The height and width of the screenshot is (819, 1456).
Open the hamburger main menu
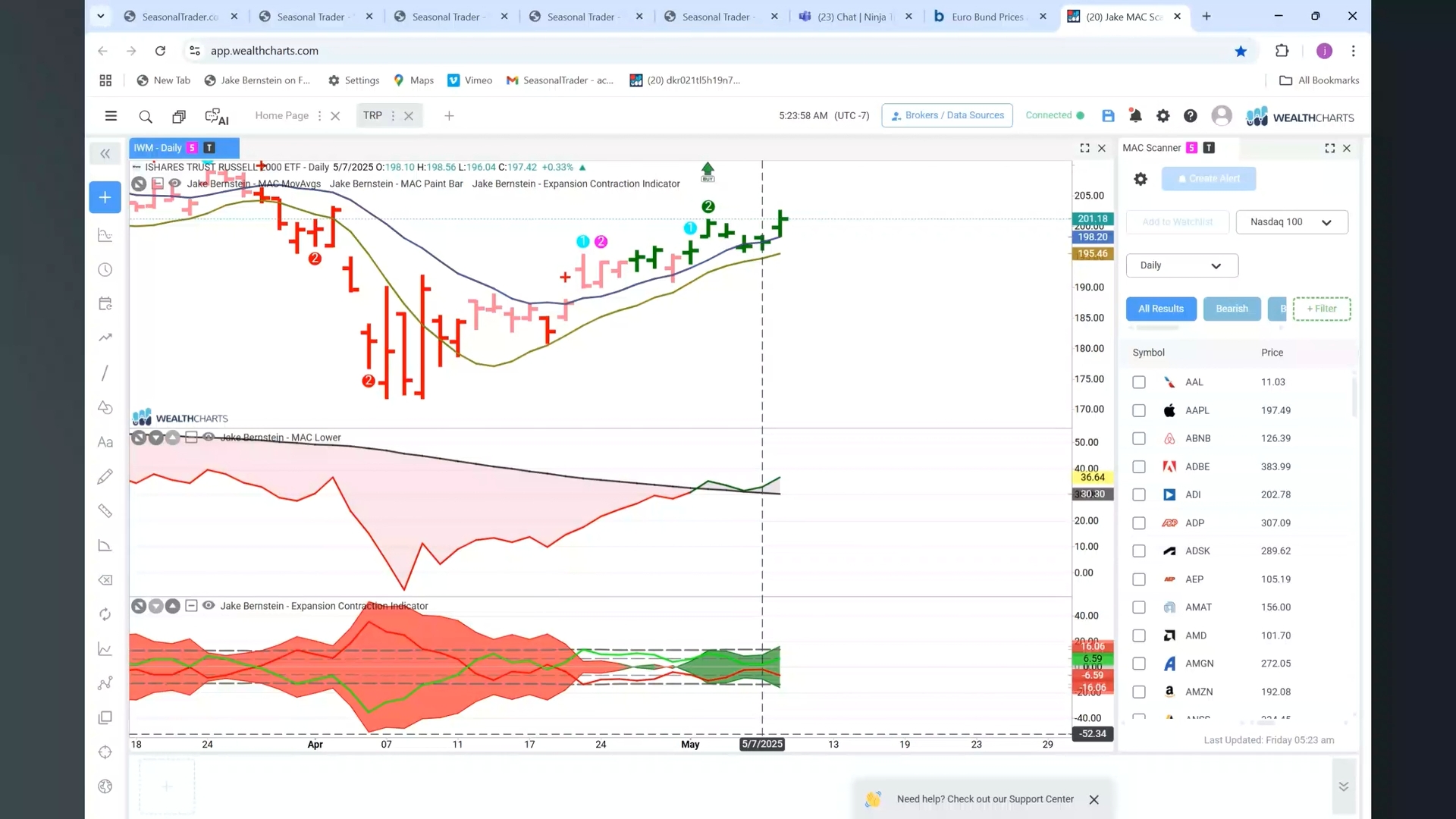111,116
